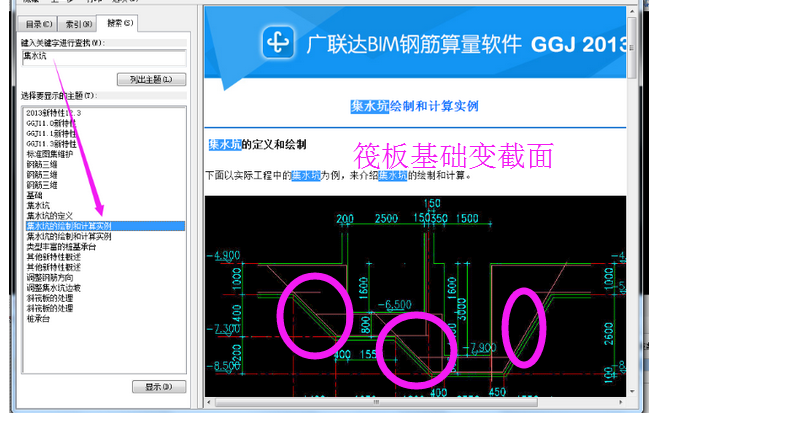This screenshot has width=785, height=426.
Task: Switch to the 目录(C) tab
Action: click(x=38, y=24)
